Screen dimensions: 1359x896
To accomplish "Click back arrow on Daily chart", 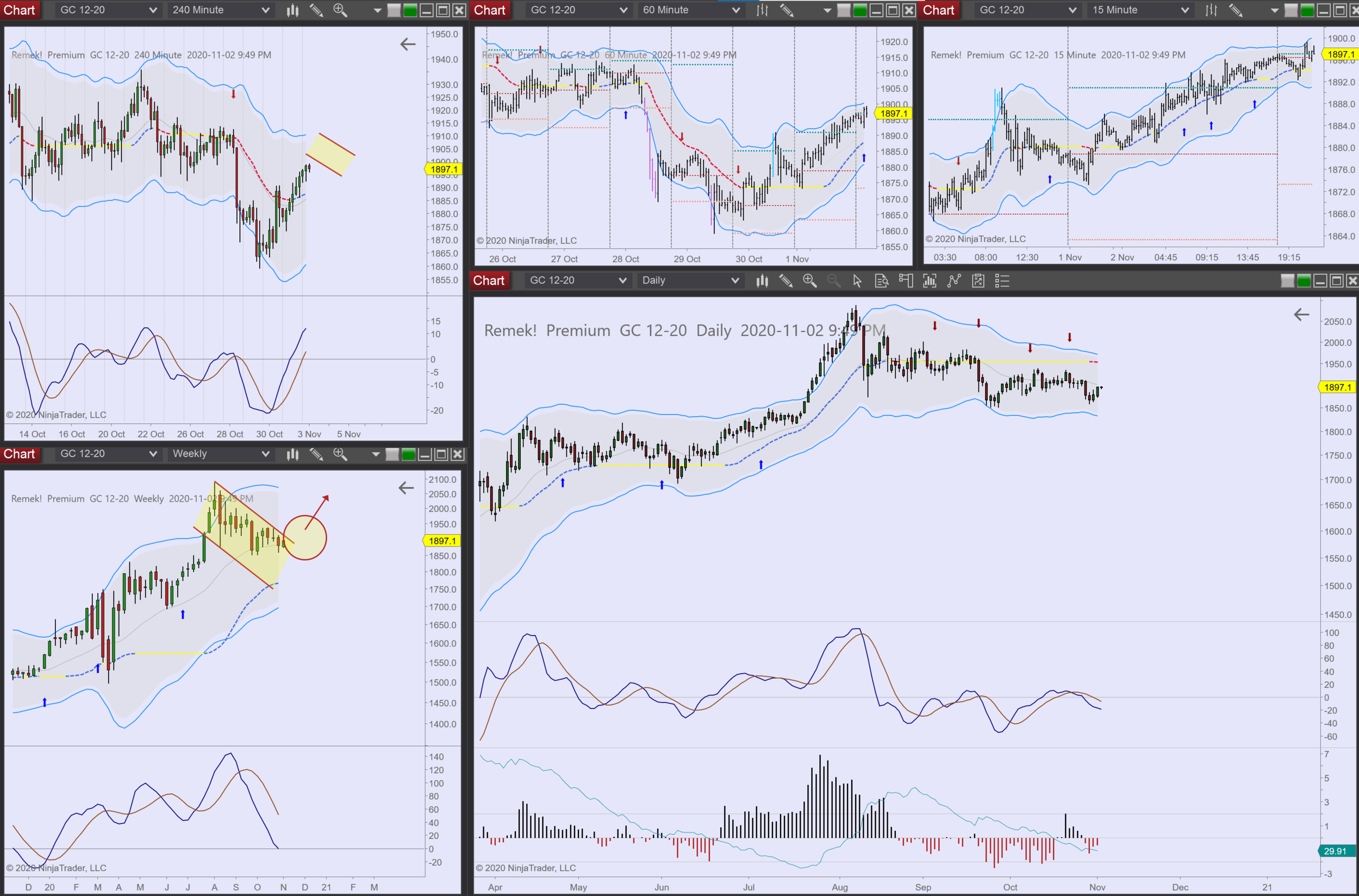I will 1301,314.
